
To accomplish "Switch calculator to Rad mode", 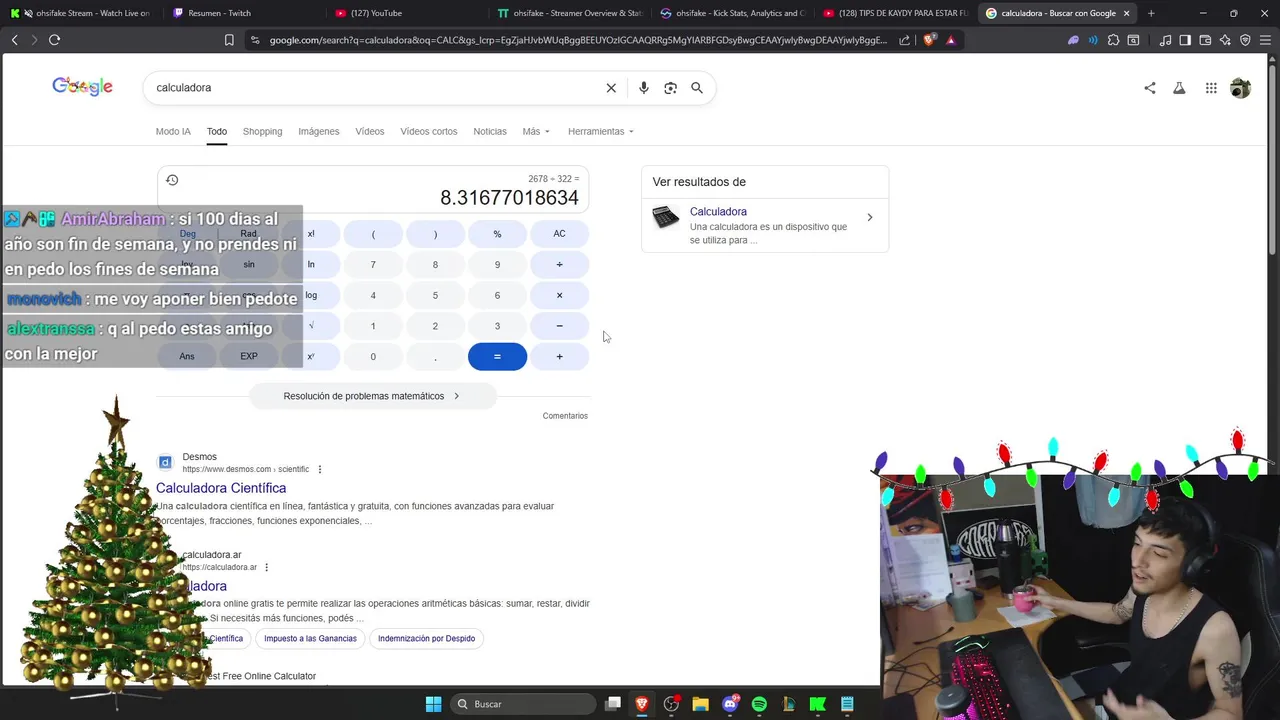I will click(248, 234).
